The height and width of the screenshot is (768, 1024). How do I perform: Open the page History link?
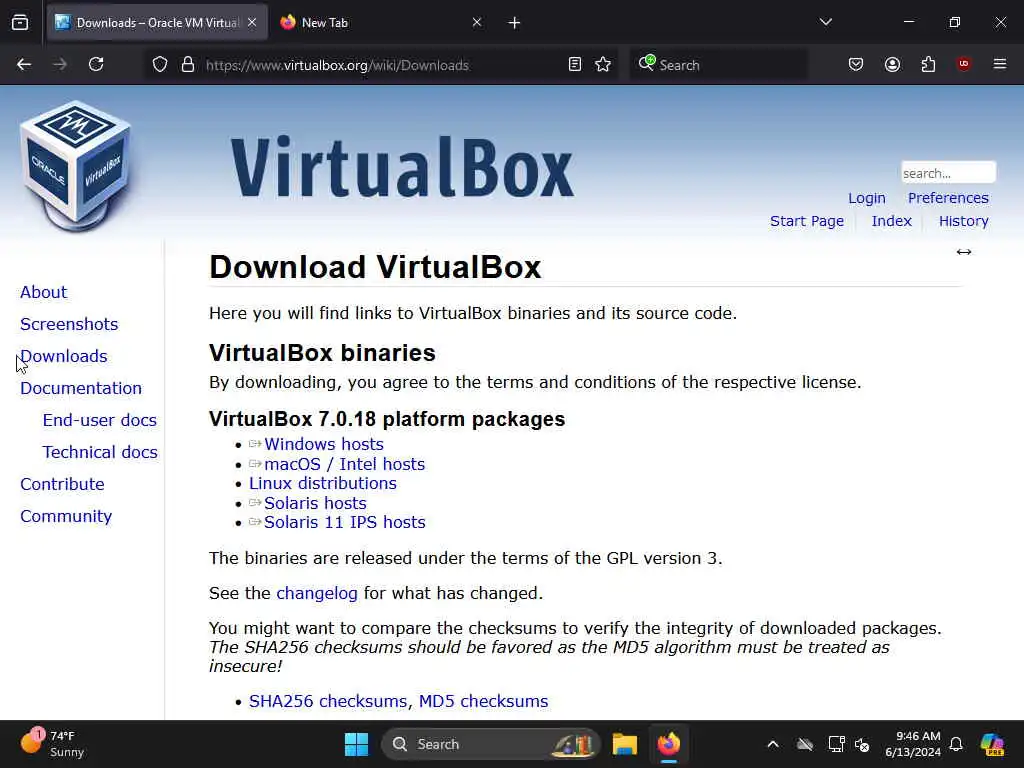[963, 221]
